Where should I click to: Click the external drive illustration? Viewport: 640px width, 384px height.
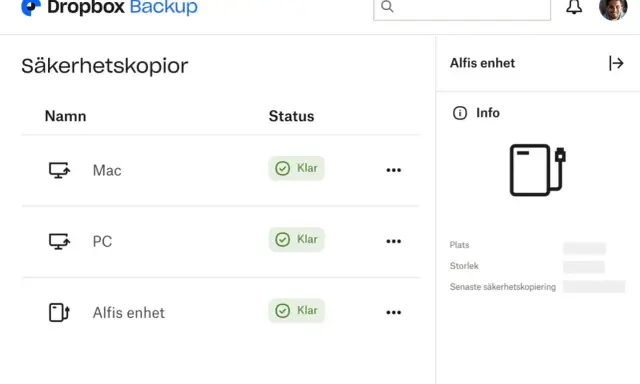538,170
